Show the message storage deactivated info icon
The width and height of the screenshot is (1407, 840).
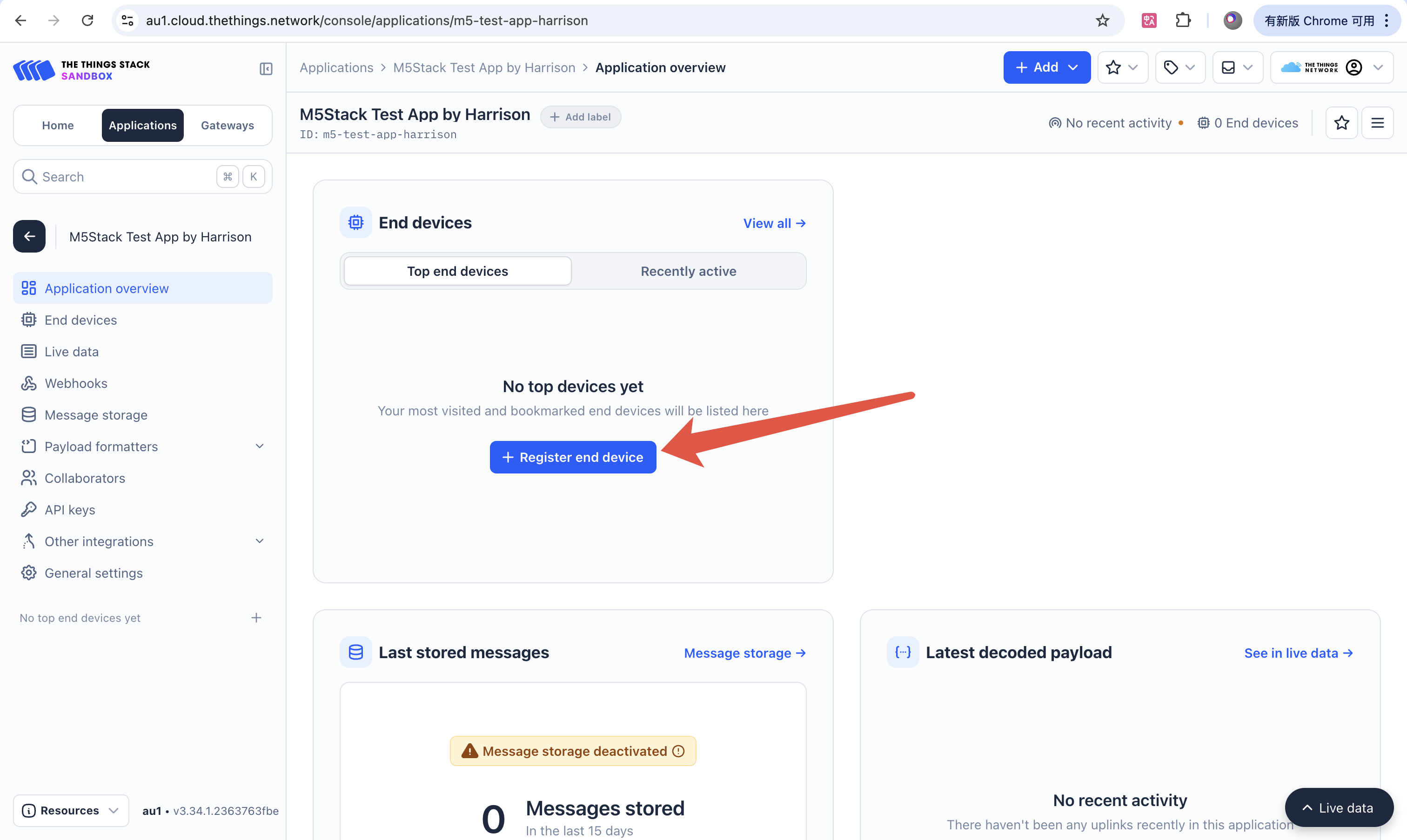coord(678,751)
